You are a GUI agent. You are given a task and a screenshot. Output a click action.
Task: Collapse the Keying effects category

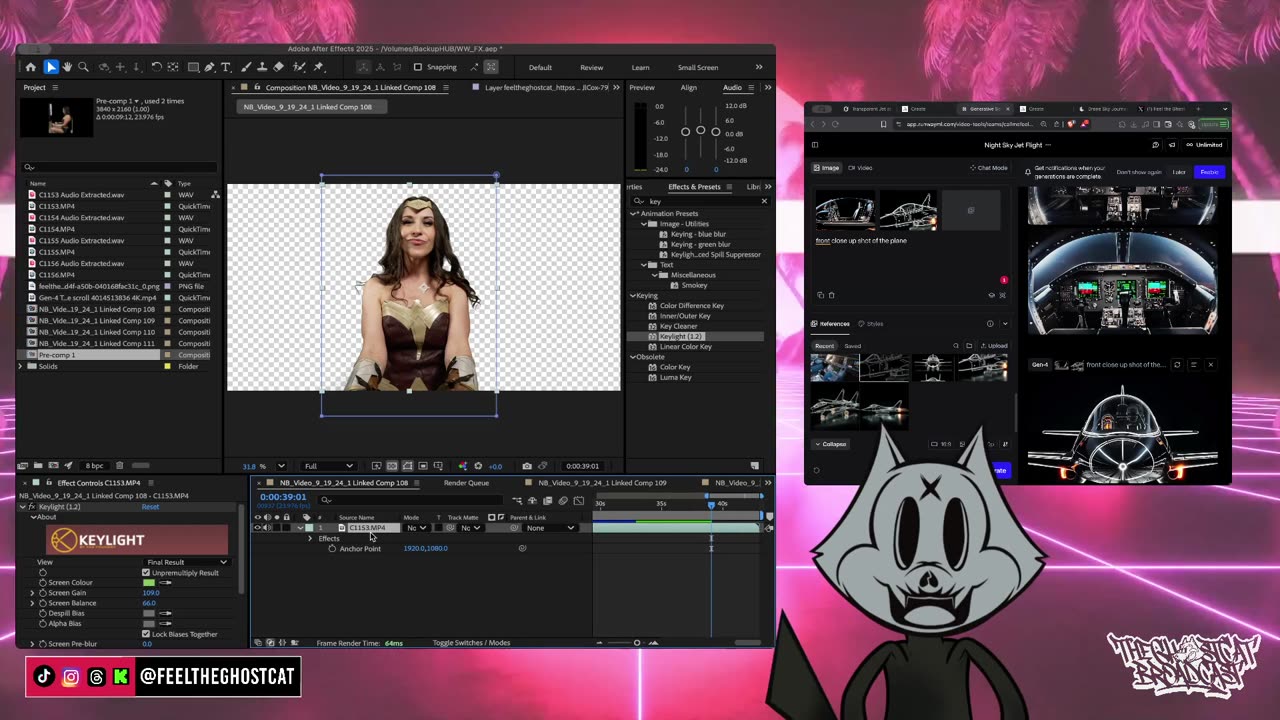[633, 296]
